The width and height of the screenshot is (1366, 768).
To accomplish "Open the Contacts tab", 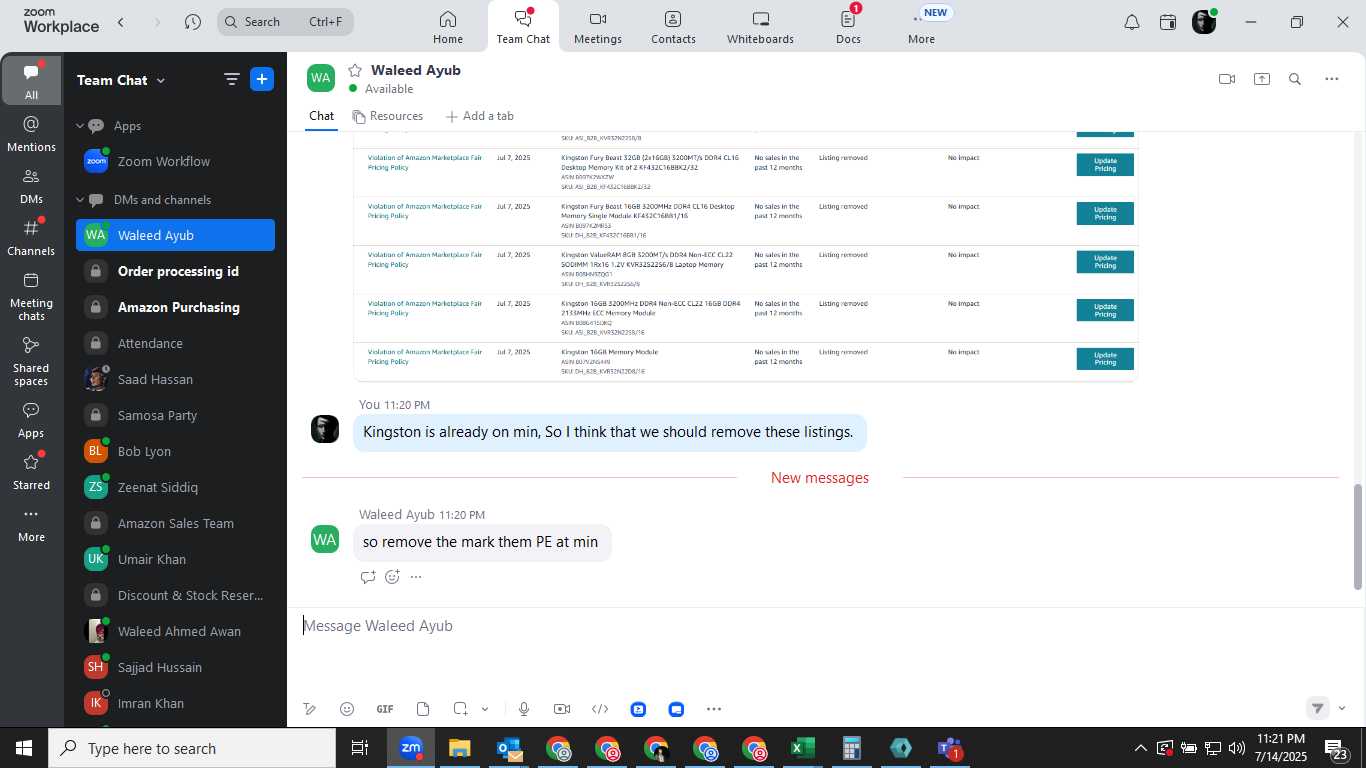I will (673, 27).
